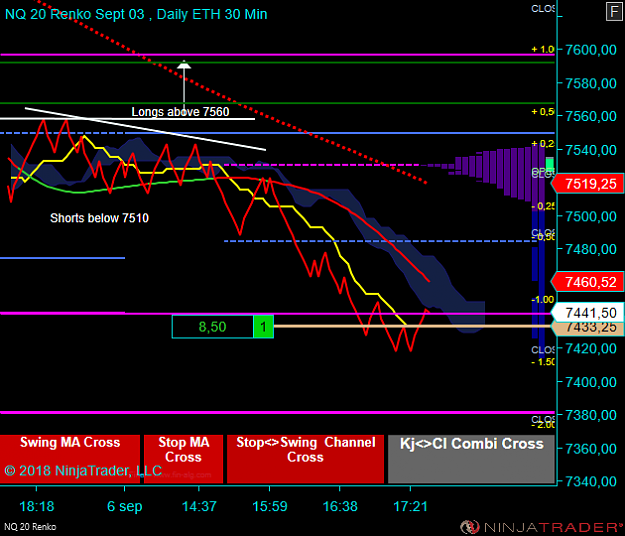Click the F button in top-right corner
The width and height of the screenshot is (625, 536).
(x=614, y=12)
